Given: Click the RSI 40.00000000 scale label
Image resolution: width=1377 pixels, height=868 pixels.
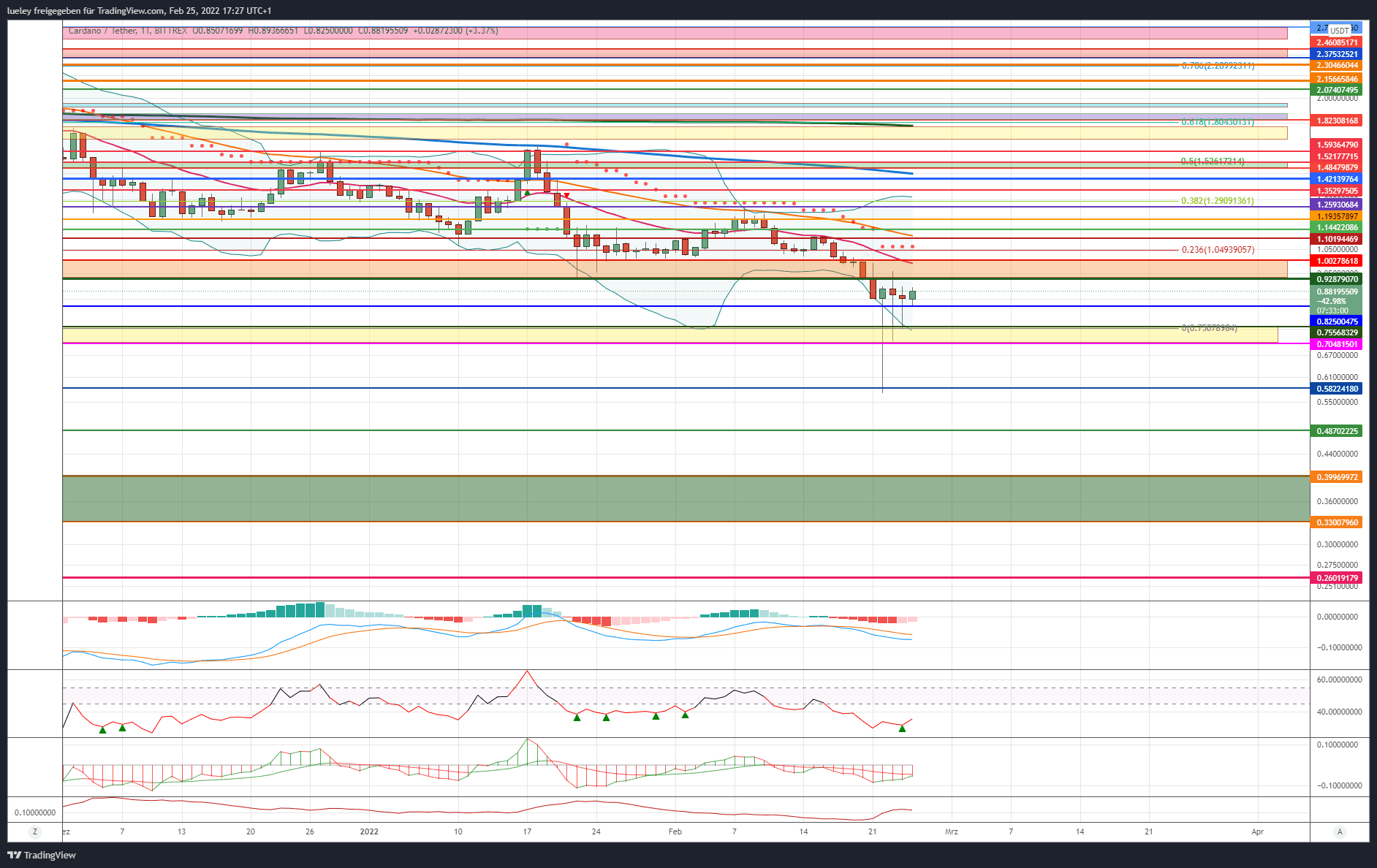Looking at the screenshot, I should [x=1339, y=712].
